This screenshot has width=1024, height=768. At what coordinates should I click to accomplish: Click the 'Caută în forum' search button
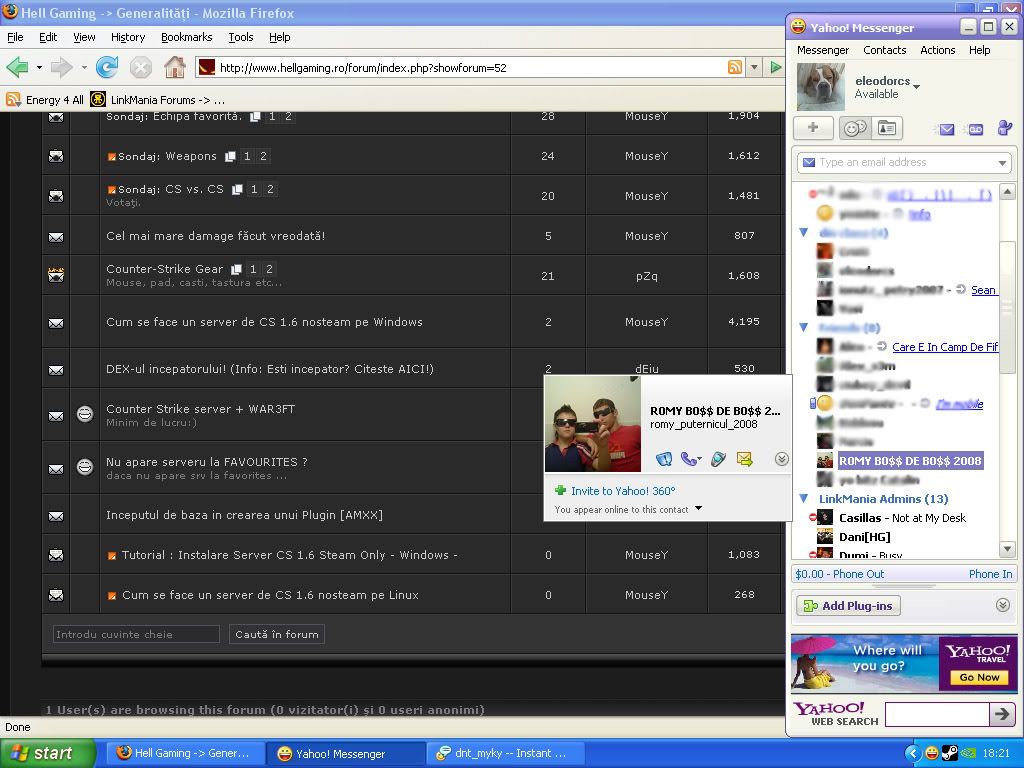(x=277, y=634)
